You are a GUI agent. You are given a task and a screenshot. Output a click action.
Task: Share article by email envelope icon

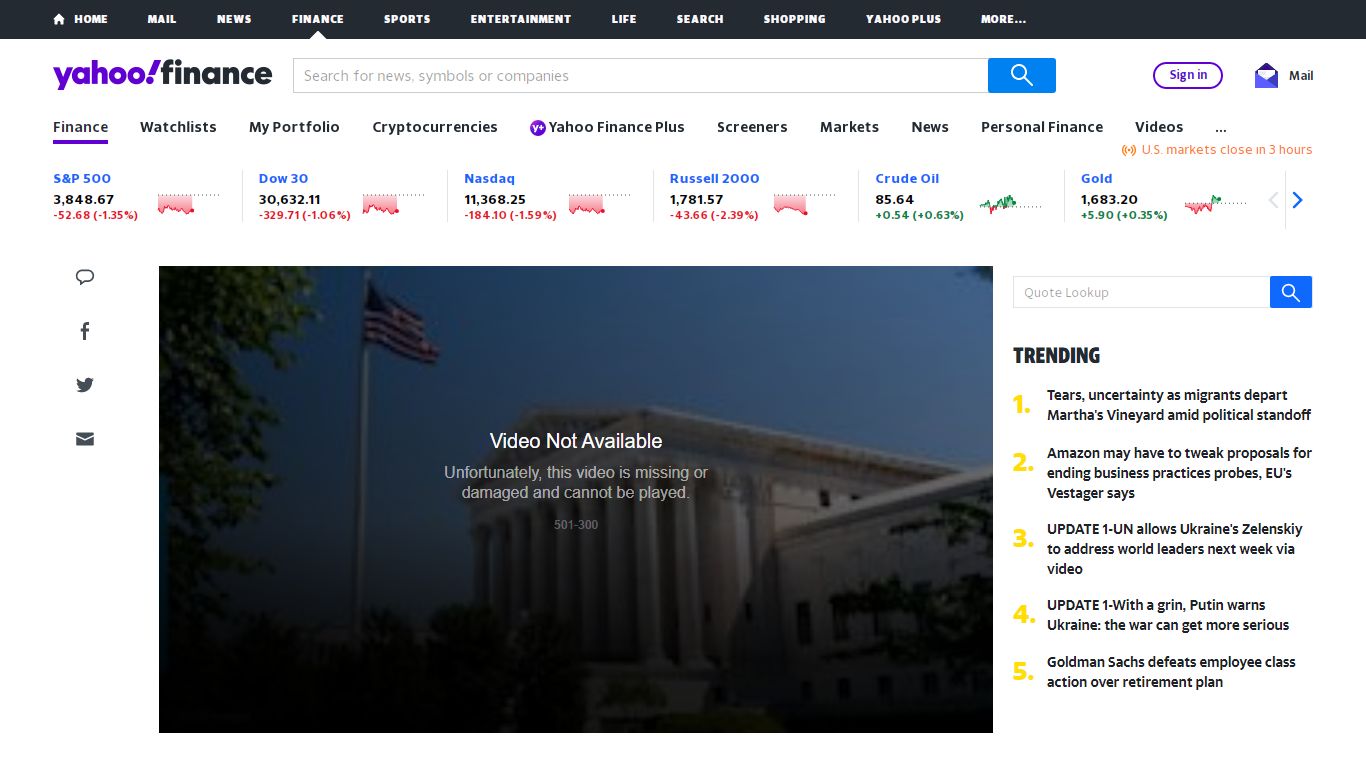pos(85,439)
